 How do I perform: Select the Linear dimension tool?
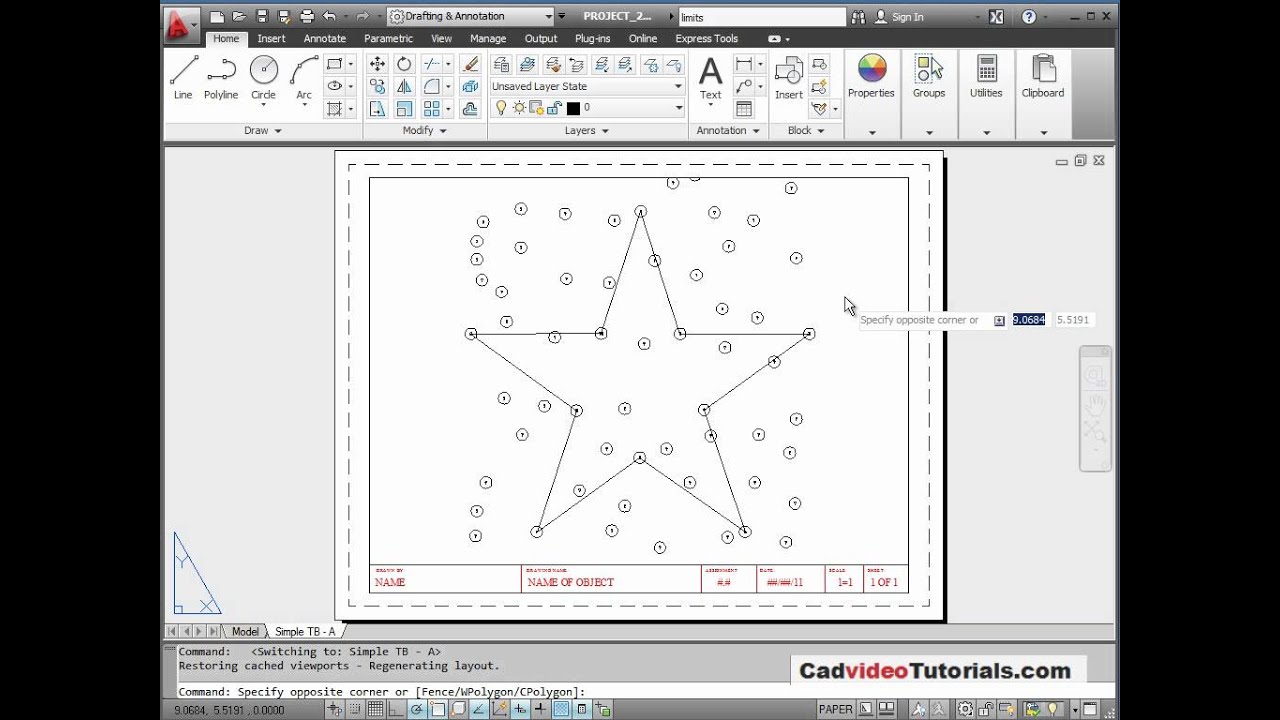click(744, 64)
